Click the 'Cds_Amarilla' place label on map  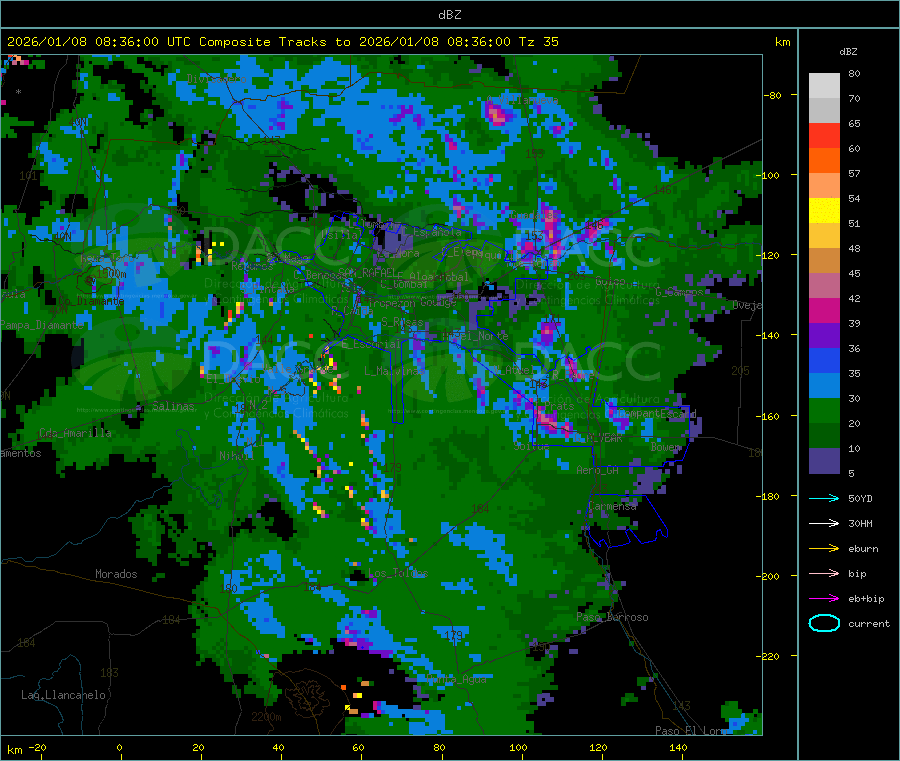point(75,433)
